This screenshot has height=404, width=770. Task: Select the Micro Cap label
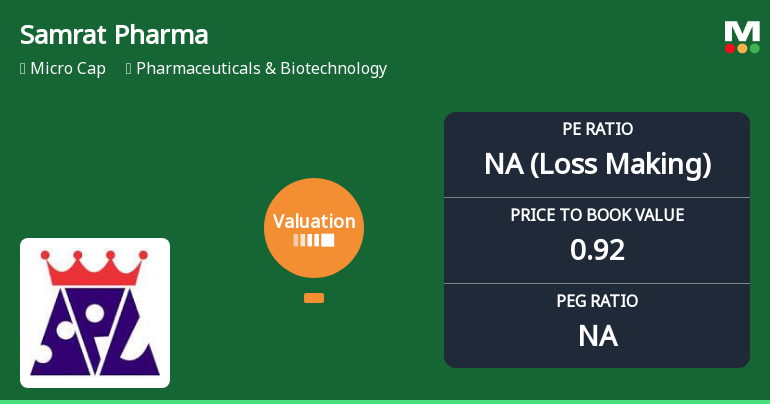tap(67, 69)
